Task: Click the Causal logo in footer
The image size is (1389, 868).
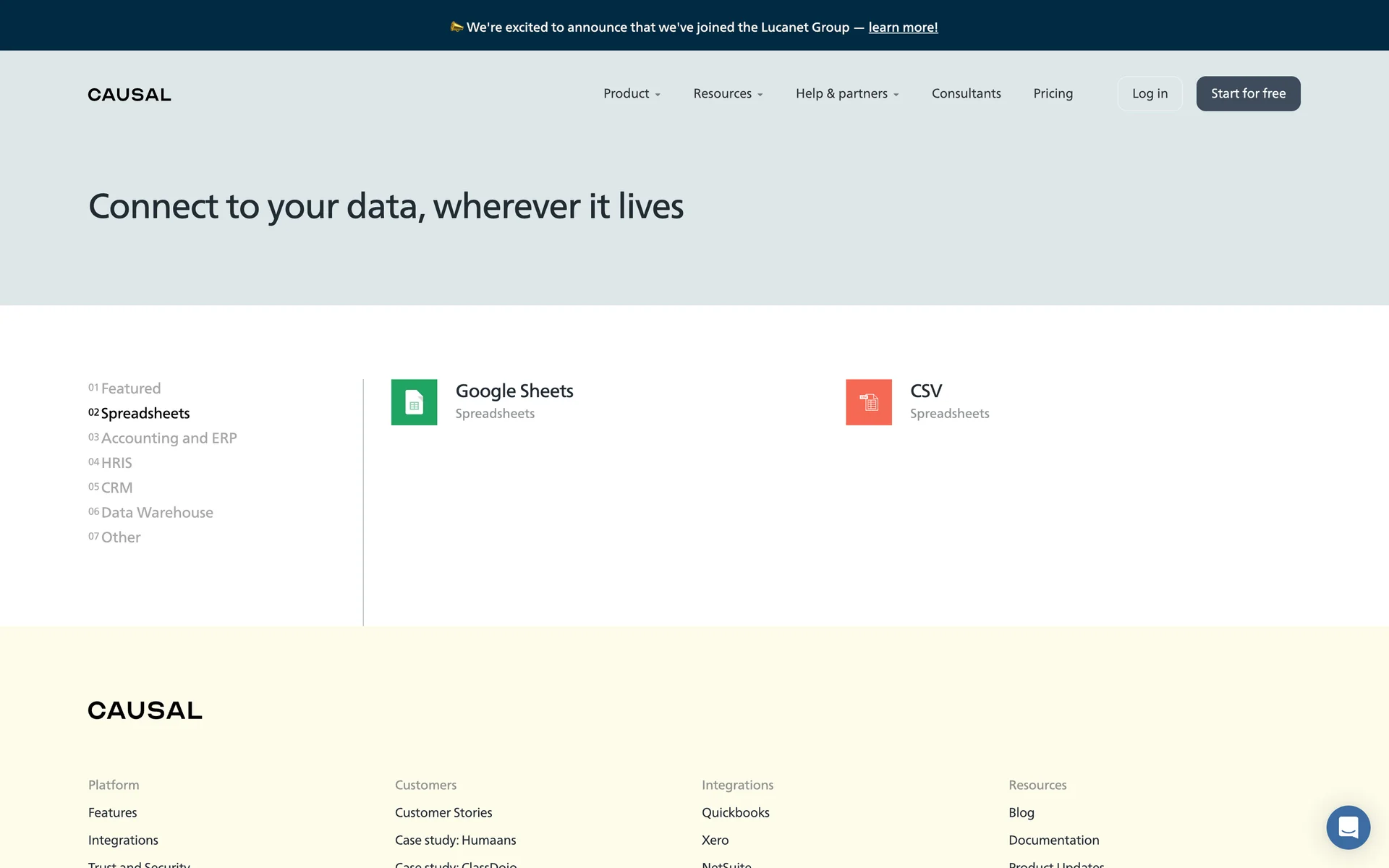Action: [145, 710]
